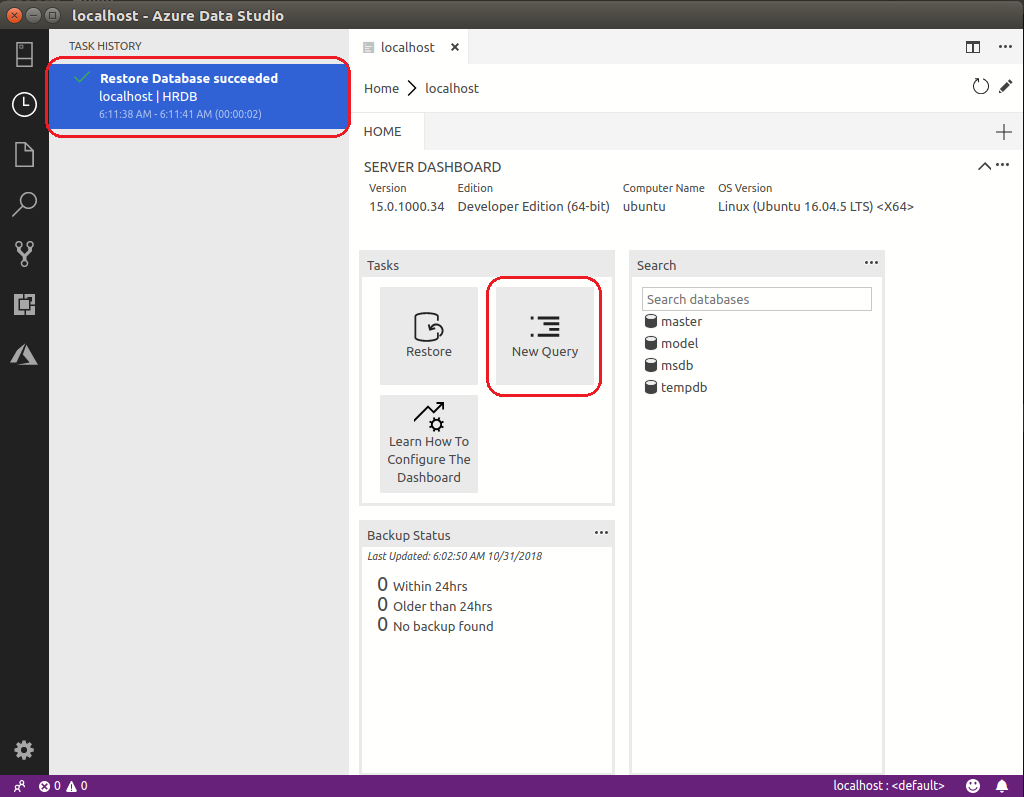The height and width of the screenshot is (797, 1024).
Task: Click errors and warnings count in status bar
Action: pos(63,786)
